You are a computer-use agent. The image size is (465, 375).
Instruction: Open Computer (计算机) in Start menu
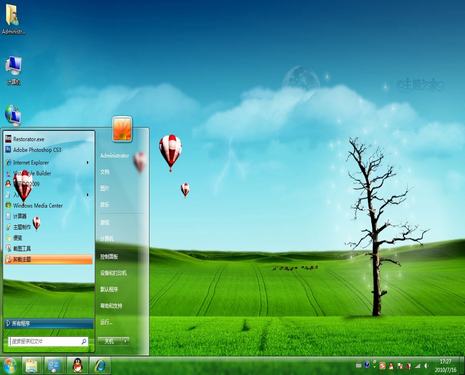107,239
